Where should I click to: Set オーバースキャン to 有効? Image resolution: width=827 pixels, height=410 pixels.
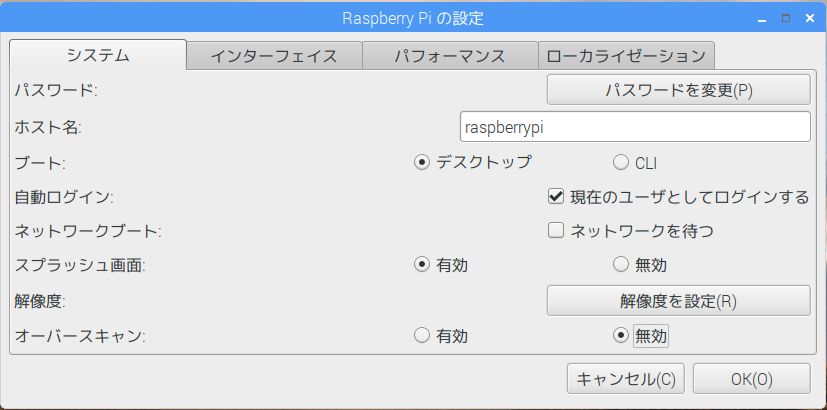click(441, 336)
